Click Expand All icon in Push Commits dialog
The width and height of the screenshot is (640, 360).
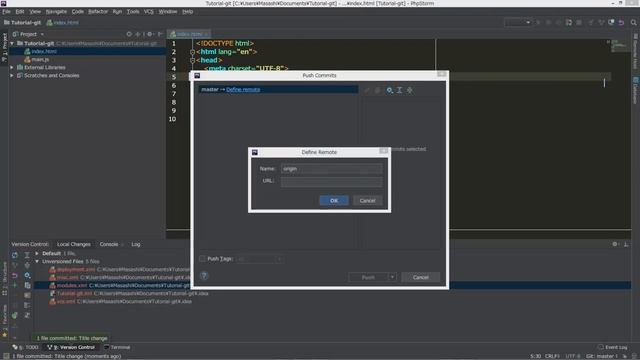point(400,90)
